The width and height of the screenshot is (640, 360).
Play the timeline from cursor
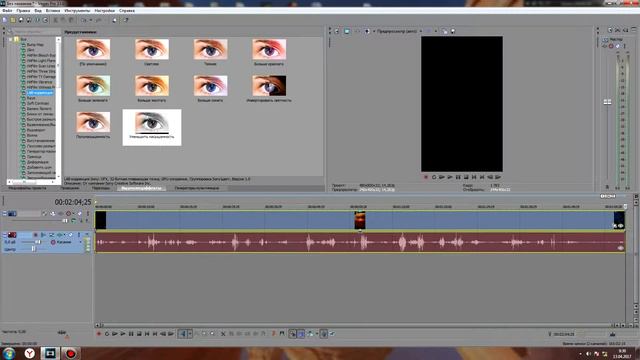(123, 334)
